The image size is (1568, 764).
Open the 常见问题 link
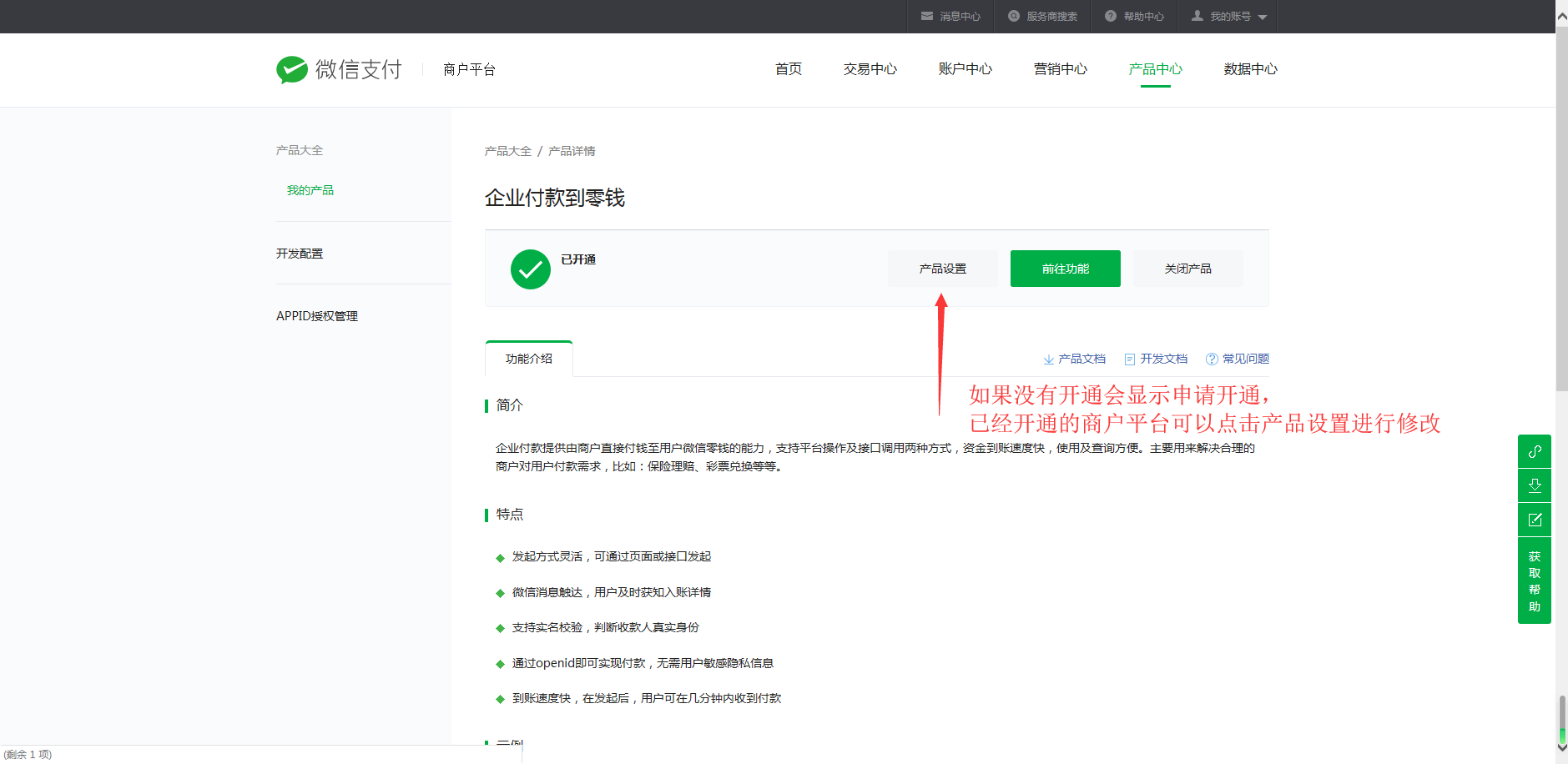(x=1245, y=359)
